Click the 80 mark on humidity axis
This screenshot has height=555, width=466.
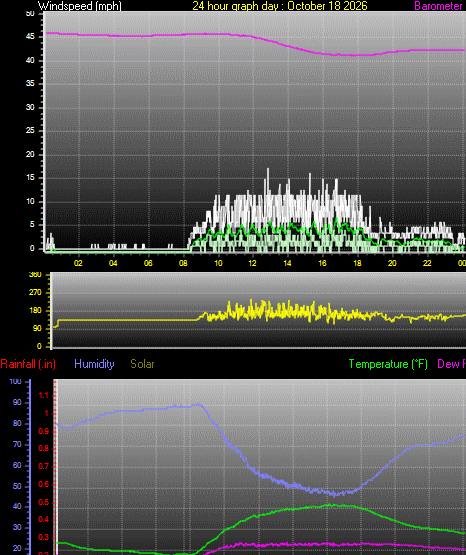click(x=17, y=423)
